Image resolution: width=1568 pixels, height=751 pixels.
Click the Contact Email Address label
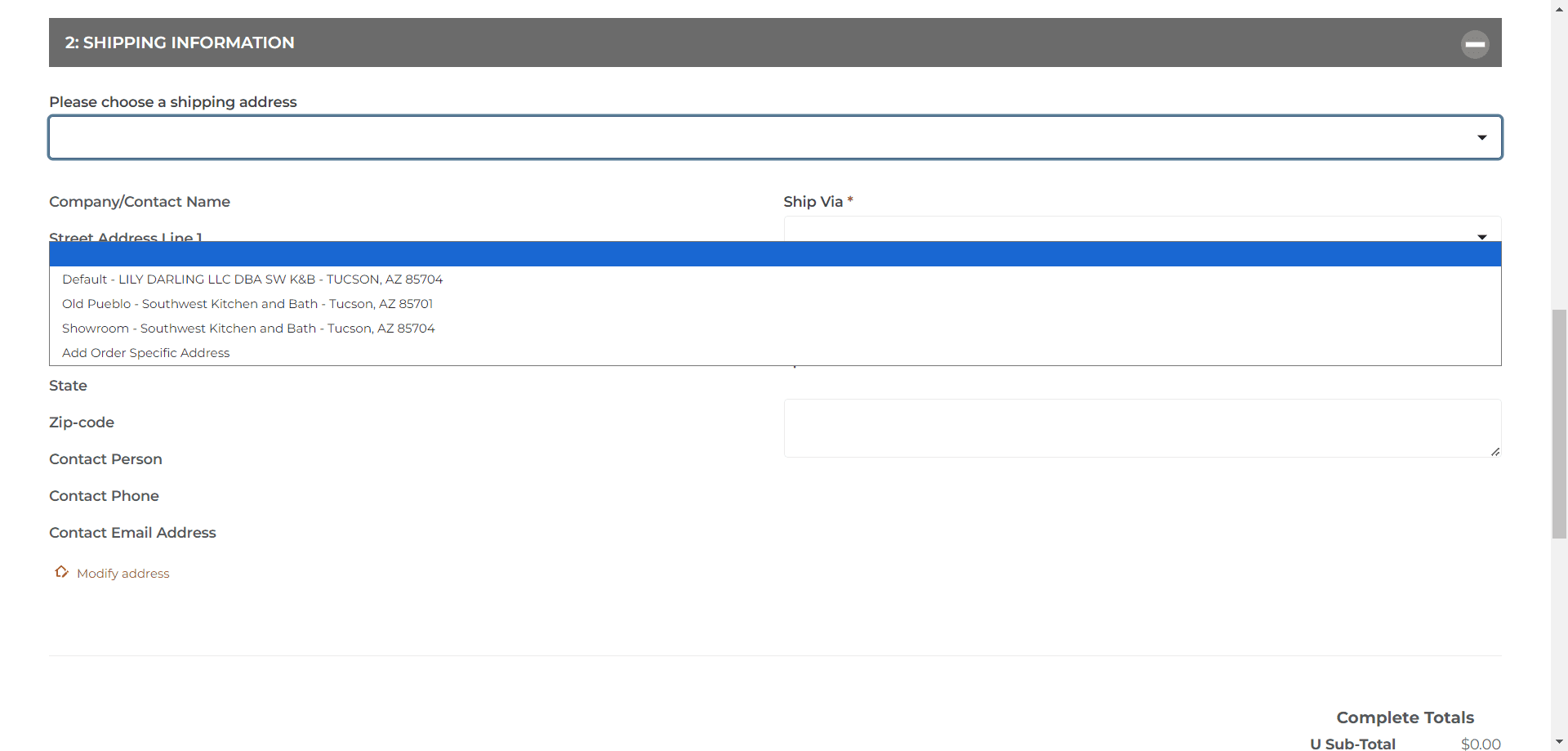tap(132, 533)
